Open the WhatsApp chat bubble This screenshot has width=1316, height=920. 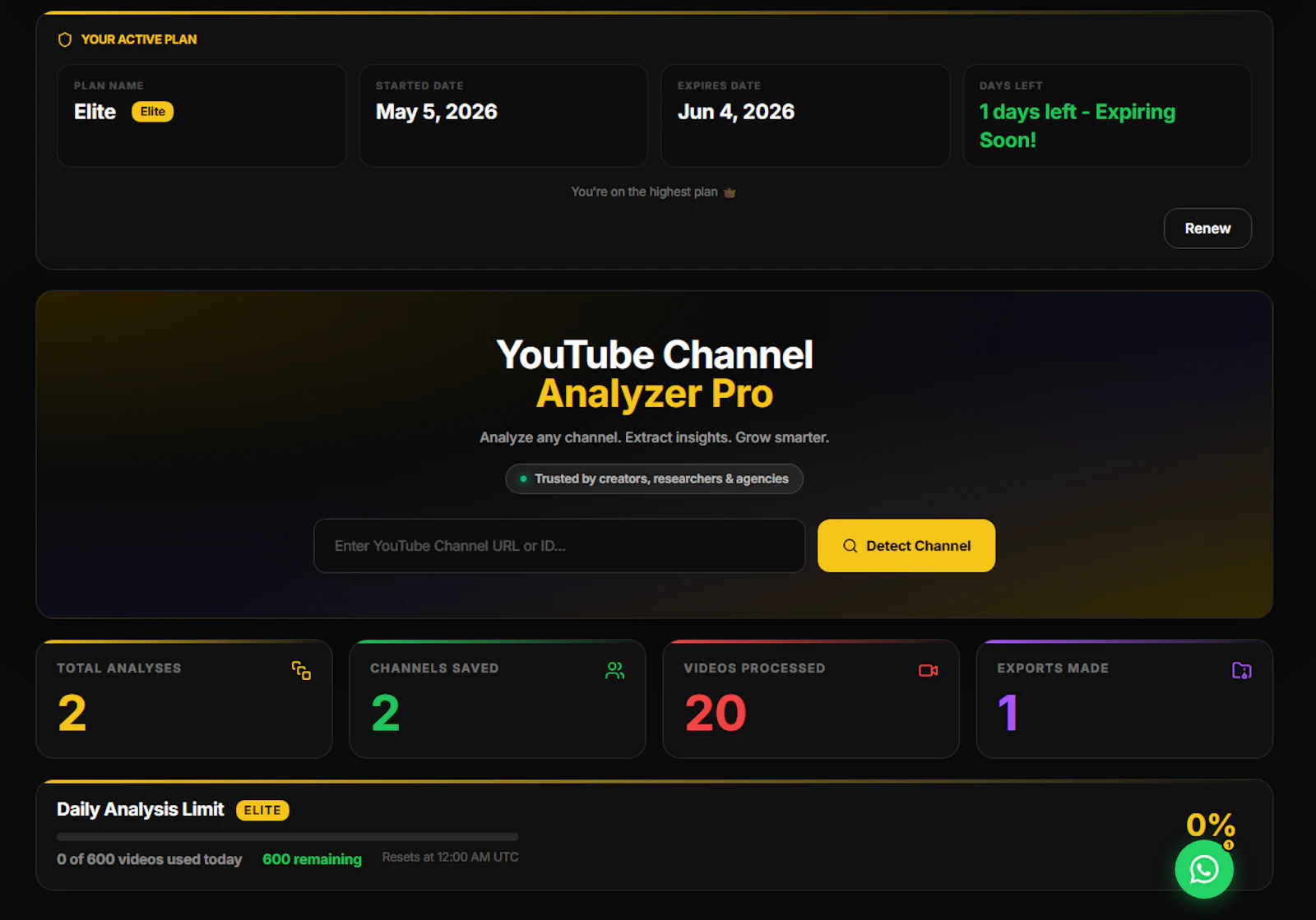coord(1204,869)
